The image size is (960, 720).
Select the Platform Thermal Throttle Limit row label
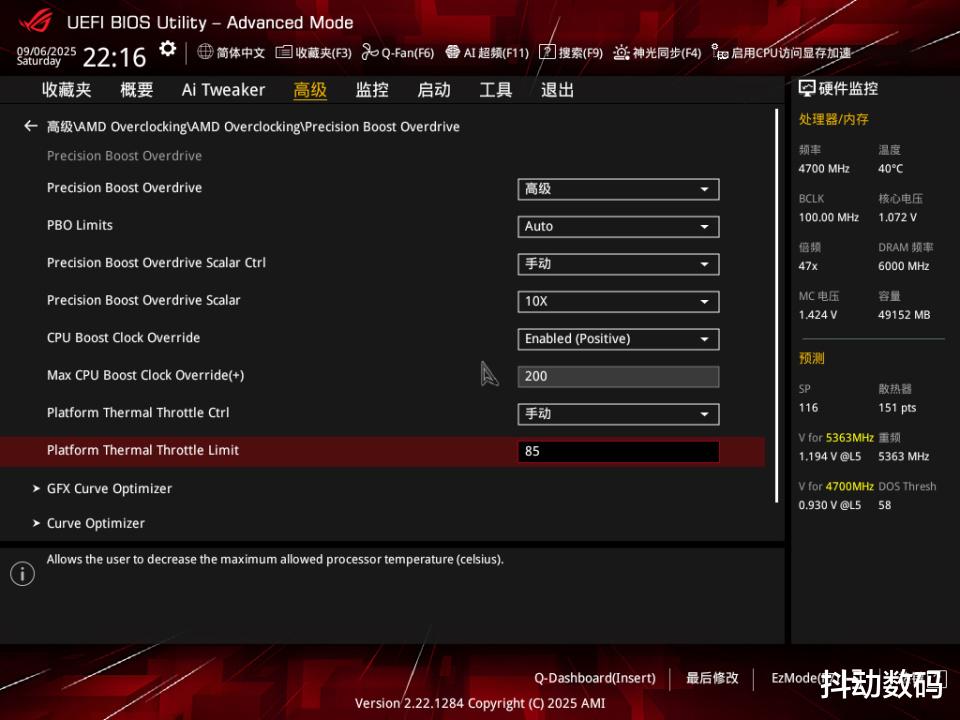143,450
